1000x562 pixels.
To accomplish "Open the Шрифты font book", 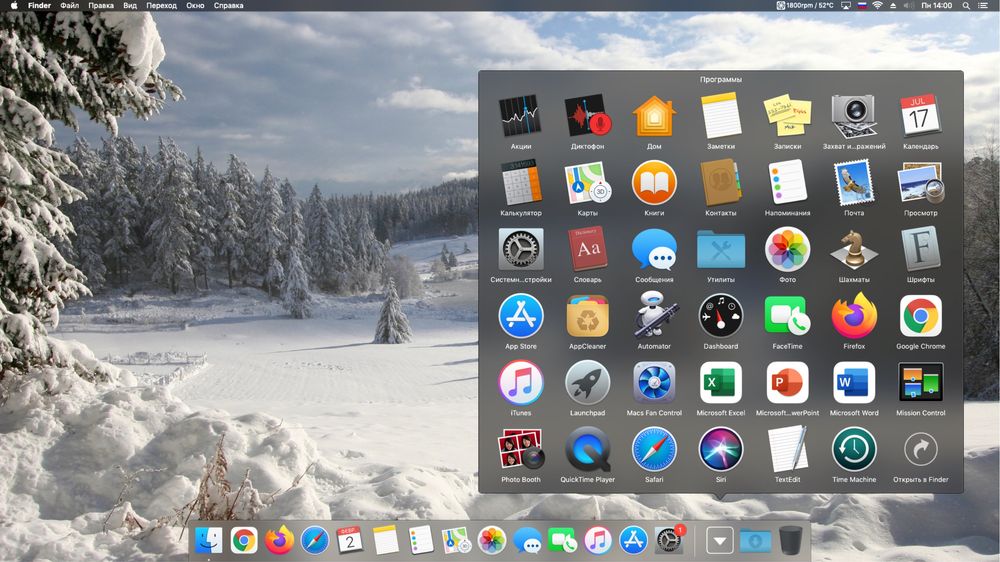I will pyautogui.click(x=920, y=249).
